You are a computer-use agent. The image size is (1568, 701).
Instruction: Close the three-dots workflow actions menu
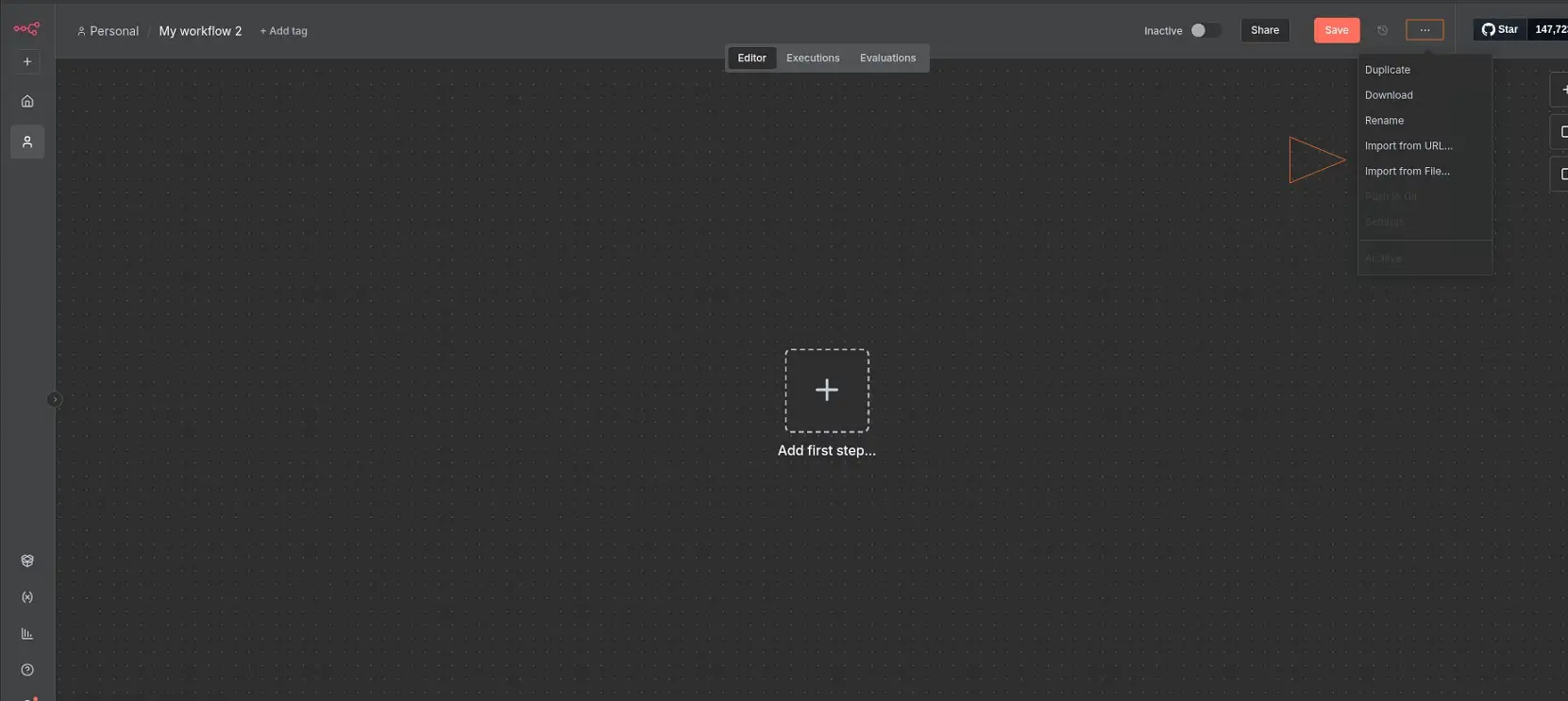1425,30
